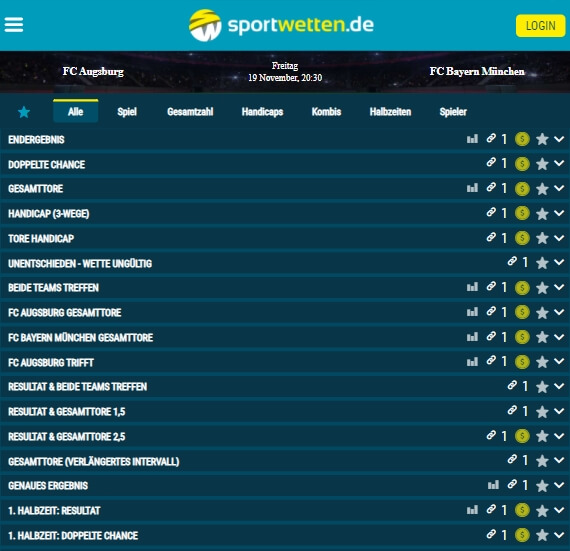Show statistics icon for Endergebnis
The height and width of the screenshot is (551, 570).
472,139
